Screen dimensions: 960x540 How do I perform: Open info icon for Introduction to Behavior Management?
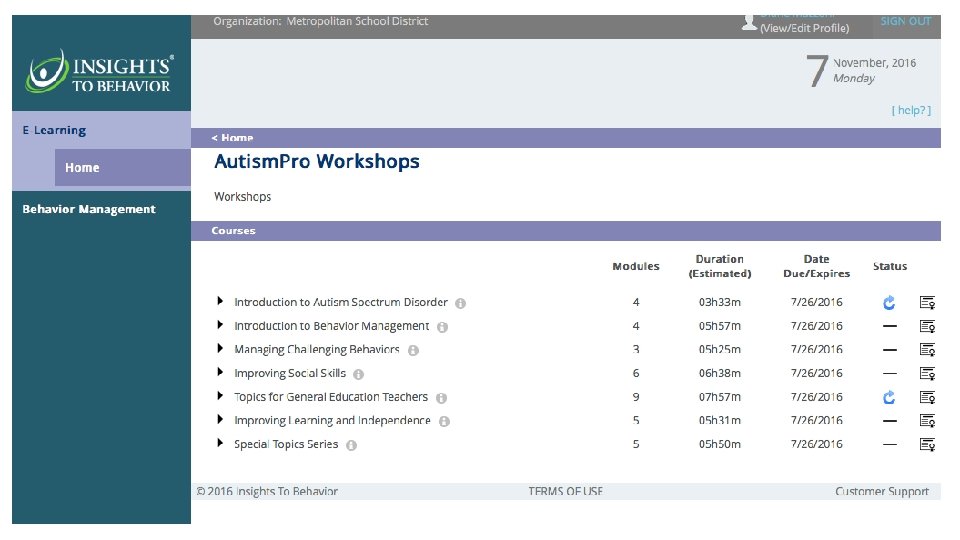click(442, 327)
